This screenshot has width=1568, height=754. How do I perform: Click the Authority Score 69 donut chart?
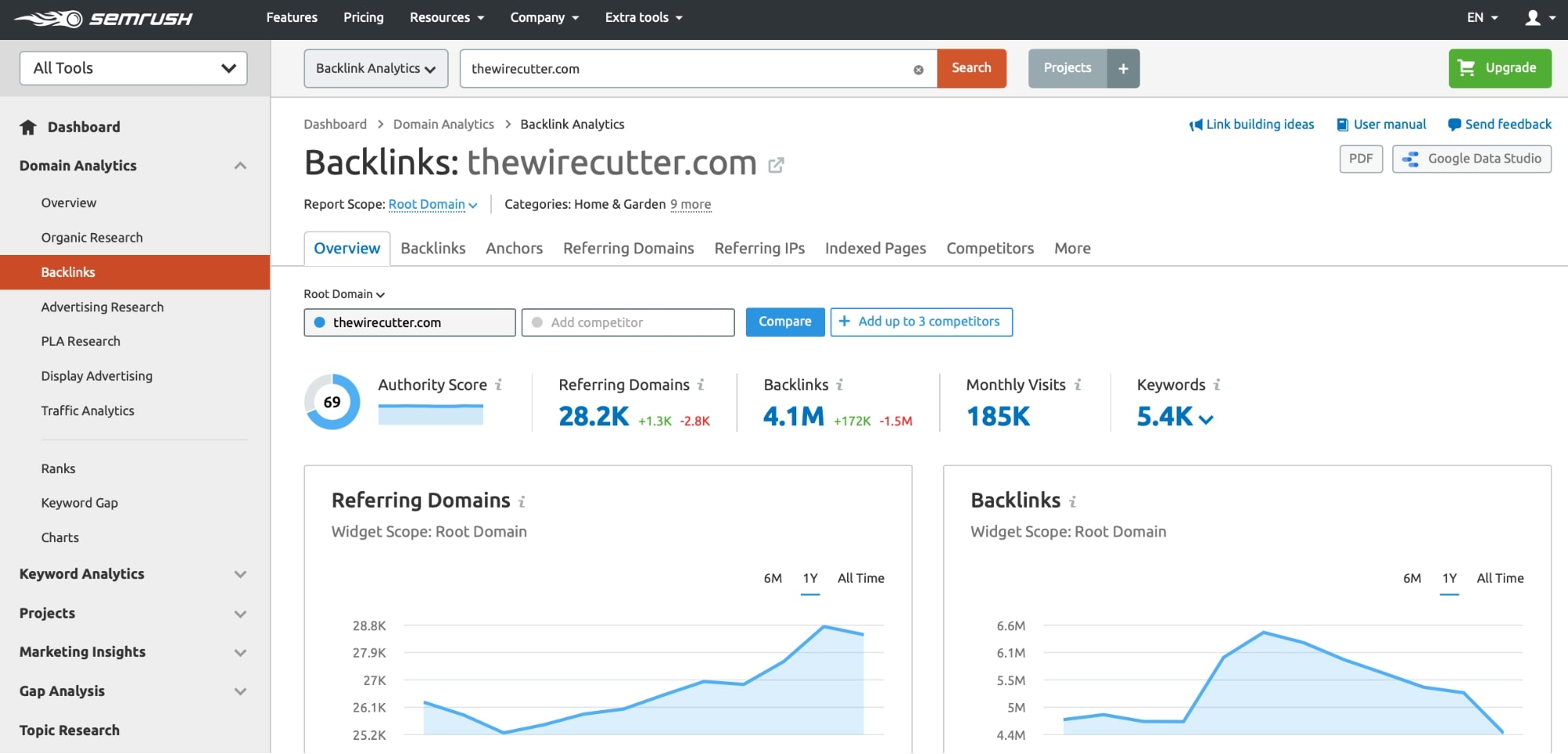pos(332,402)
